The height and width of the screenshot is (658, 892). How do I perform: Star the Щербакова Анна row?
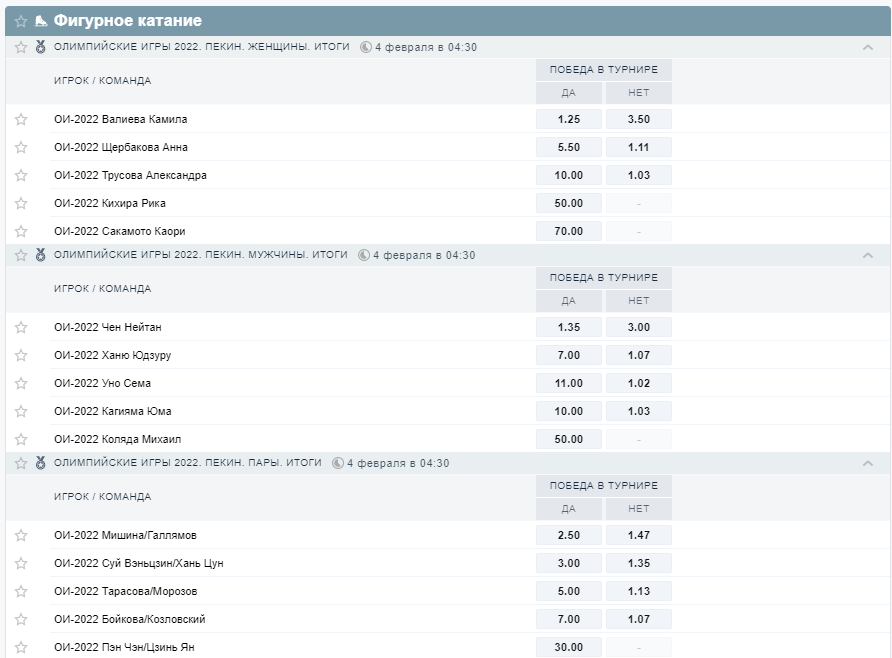(x=21, y=147)
